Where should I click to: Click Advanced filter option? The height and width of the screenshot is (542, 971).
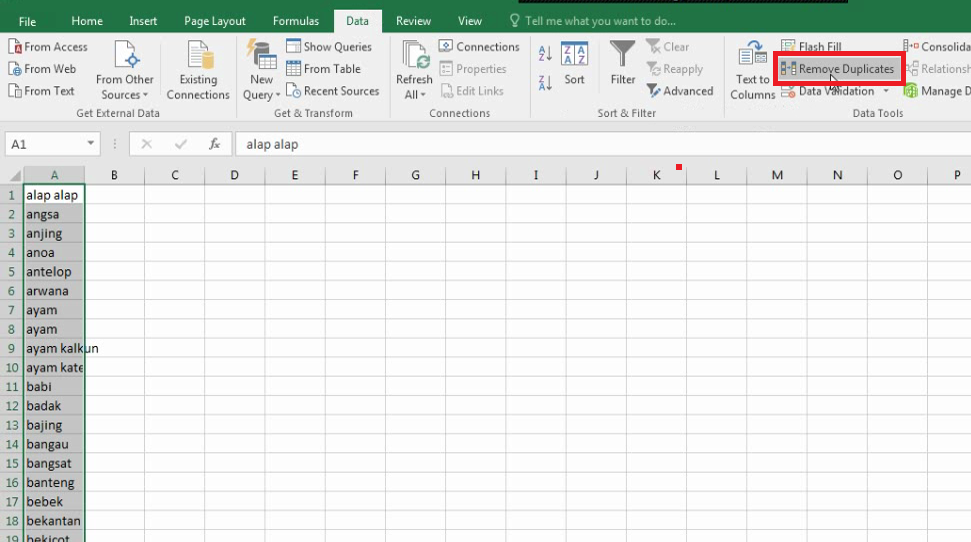pos(680,91)
